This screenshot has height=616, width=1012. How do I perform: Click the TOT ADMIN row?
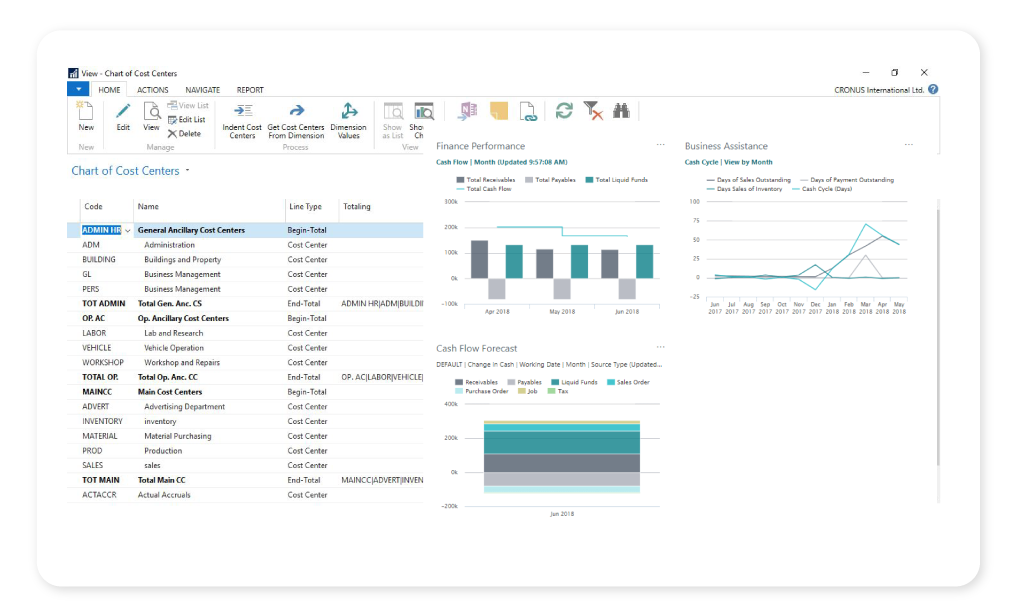coord(245,303)
